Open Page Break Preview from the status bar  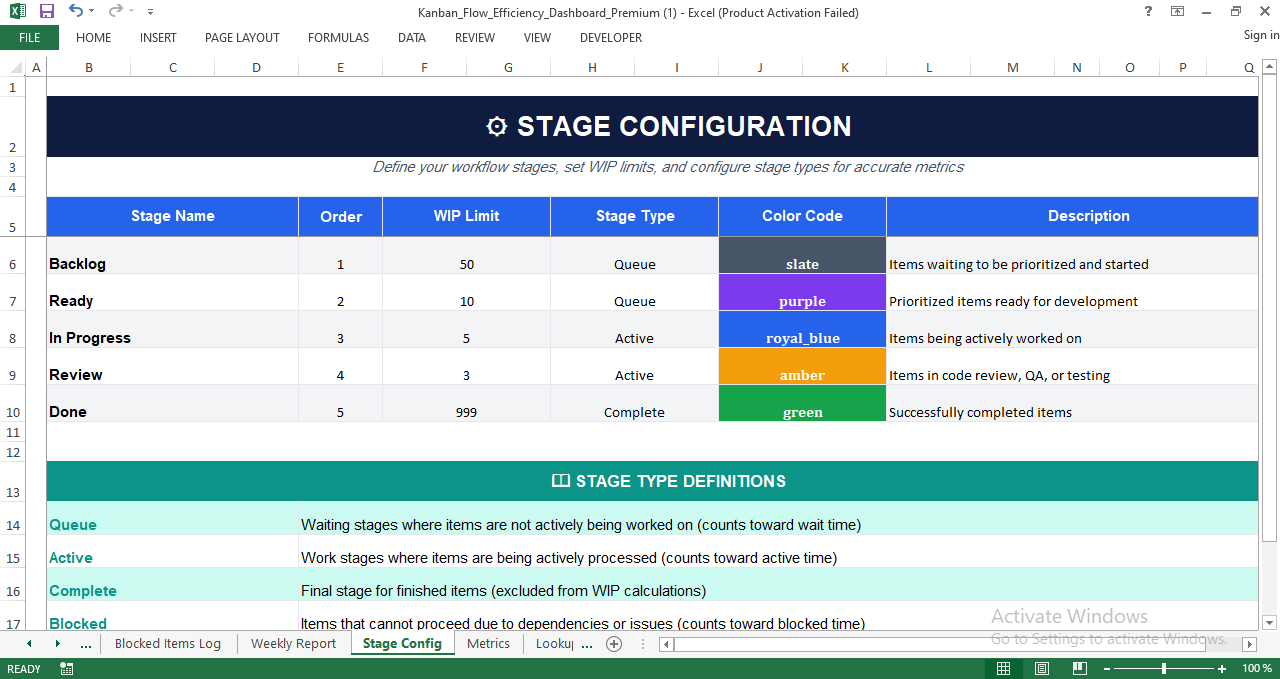(1080, 668)
